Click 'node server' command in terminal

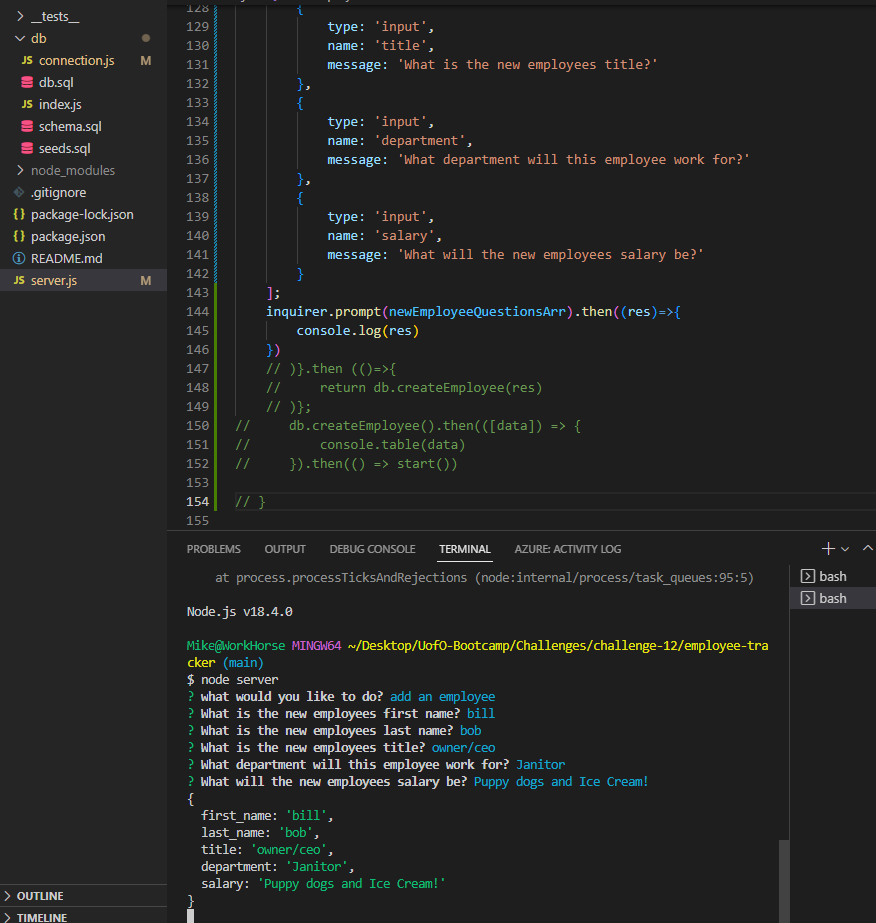(x=239, y=680)
